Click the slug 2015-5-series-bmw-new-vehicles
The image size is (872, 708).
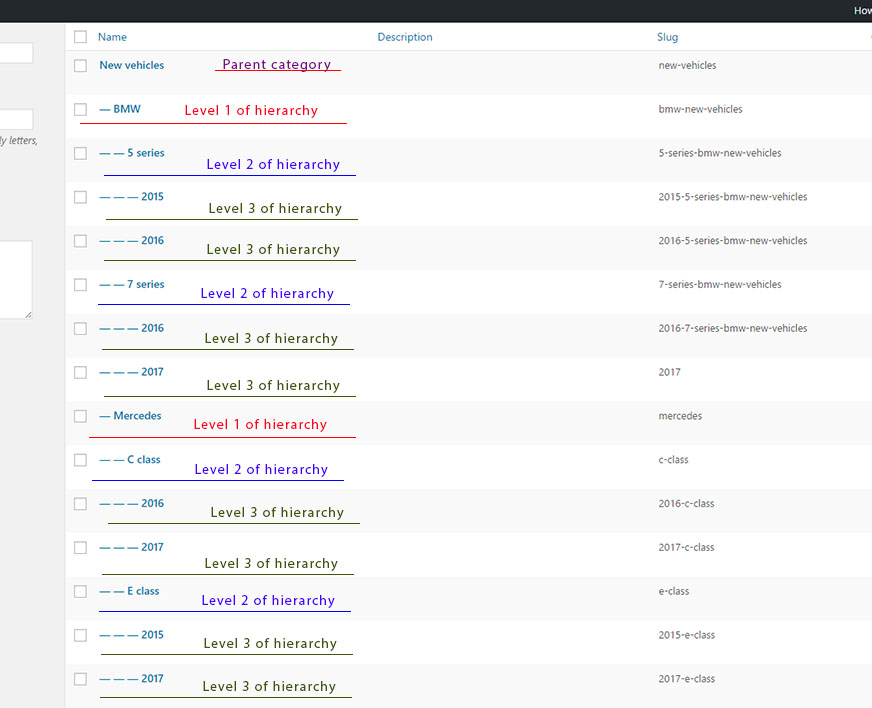pyautogui.click(x=733, y=197)
